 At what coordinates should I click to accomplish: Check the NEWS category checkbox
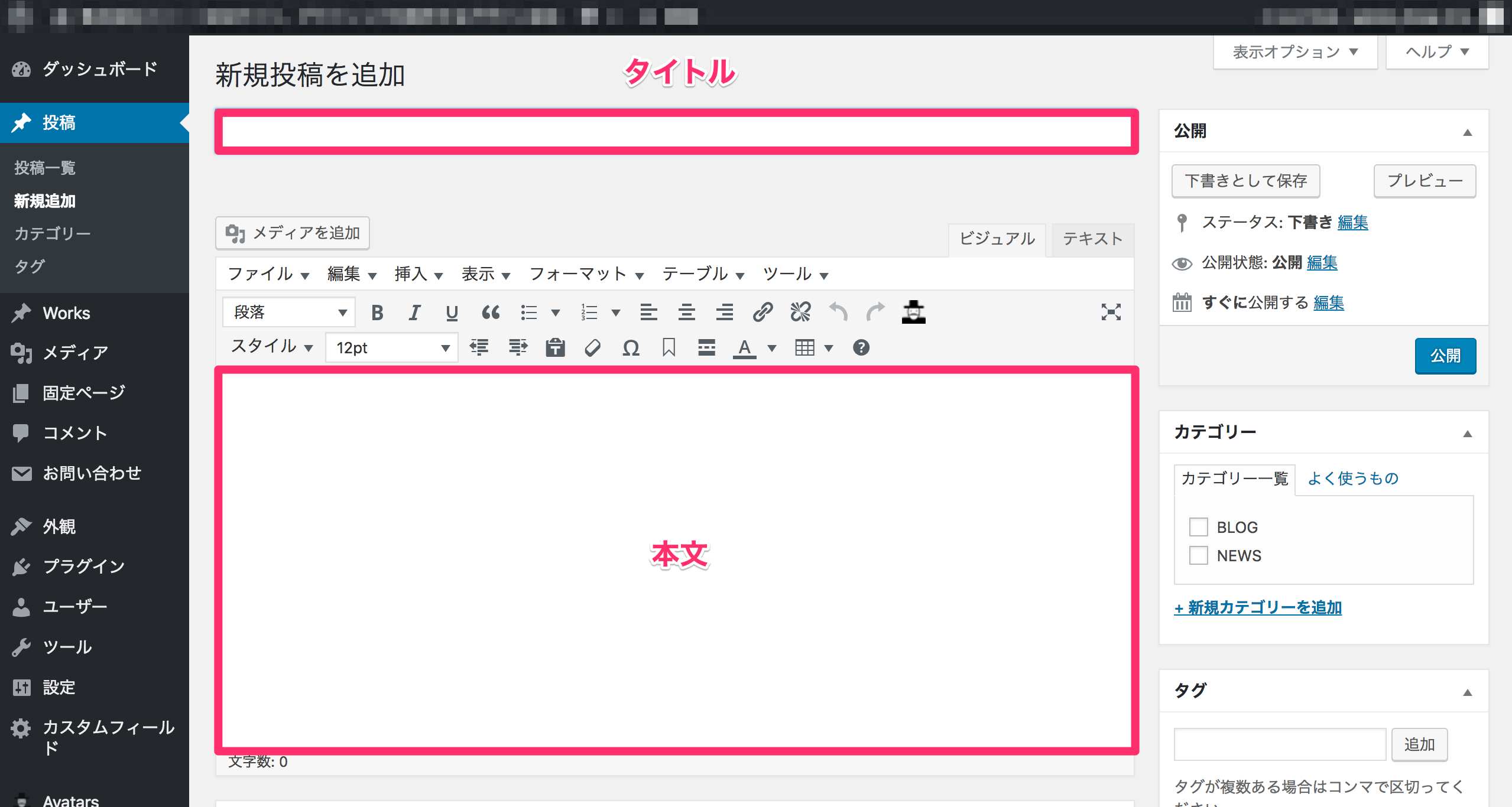point(1198,555)
